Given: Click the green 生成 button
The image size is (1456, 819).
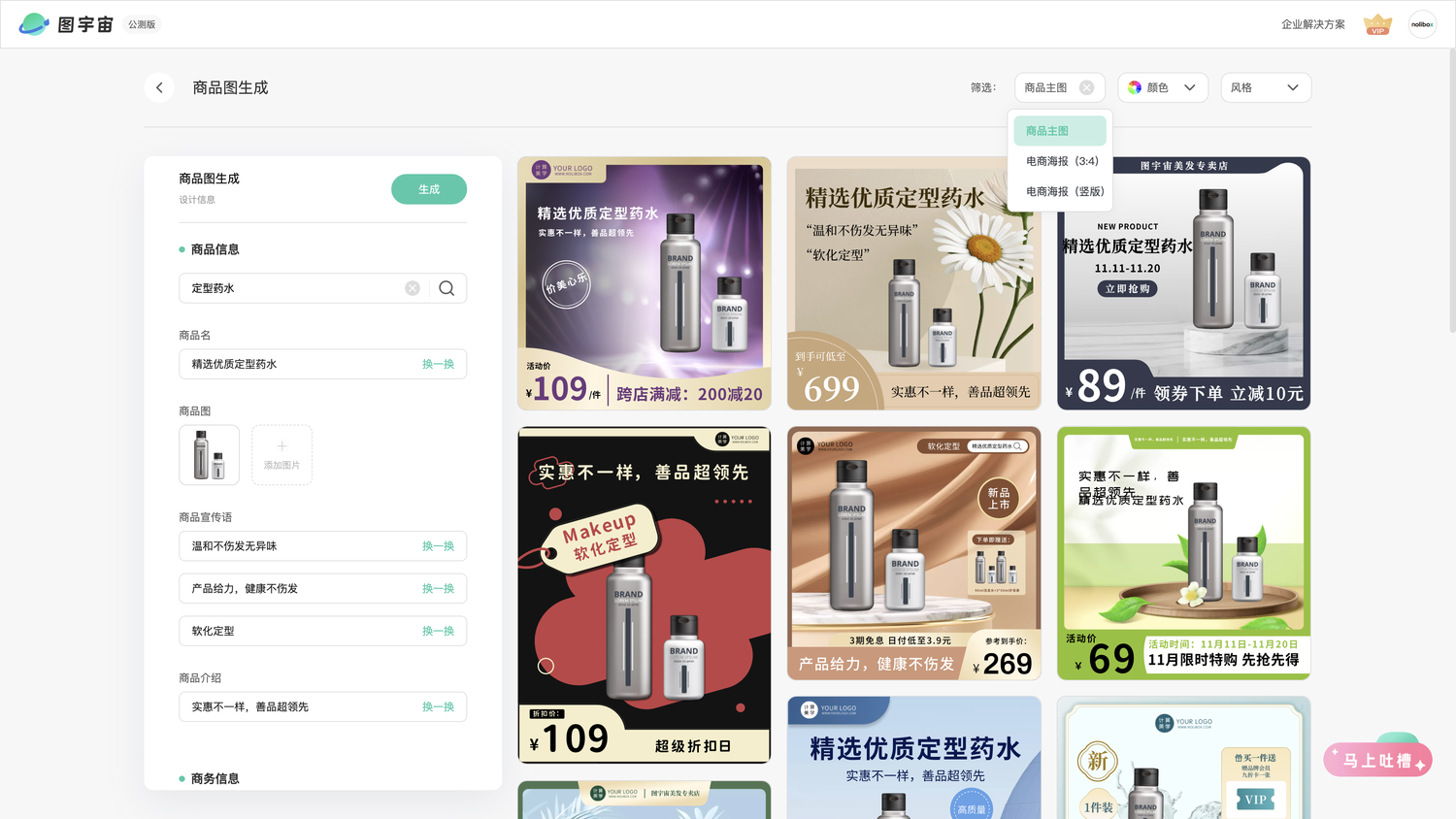Looking at the screenshot, I should tap(429, 189).
